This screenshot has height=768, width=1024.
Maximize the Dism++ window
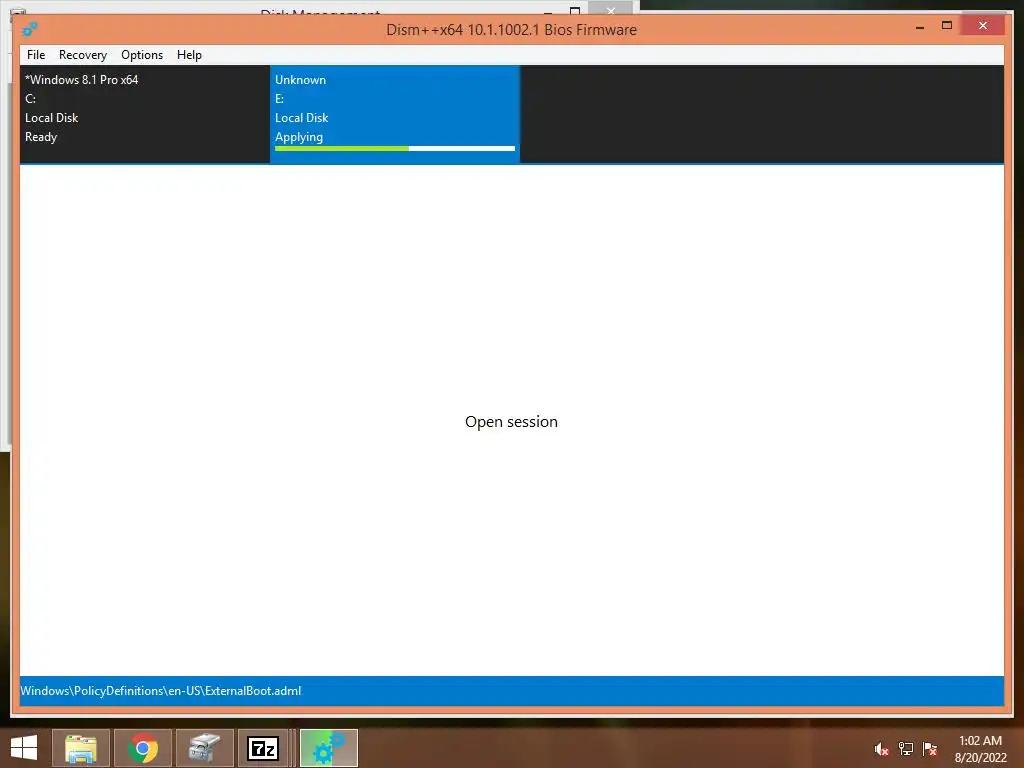tap(946, 26)
